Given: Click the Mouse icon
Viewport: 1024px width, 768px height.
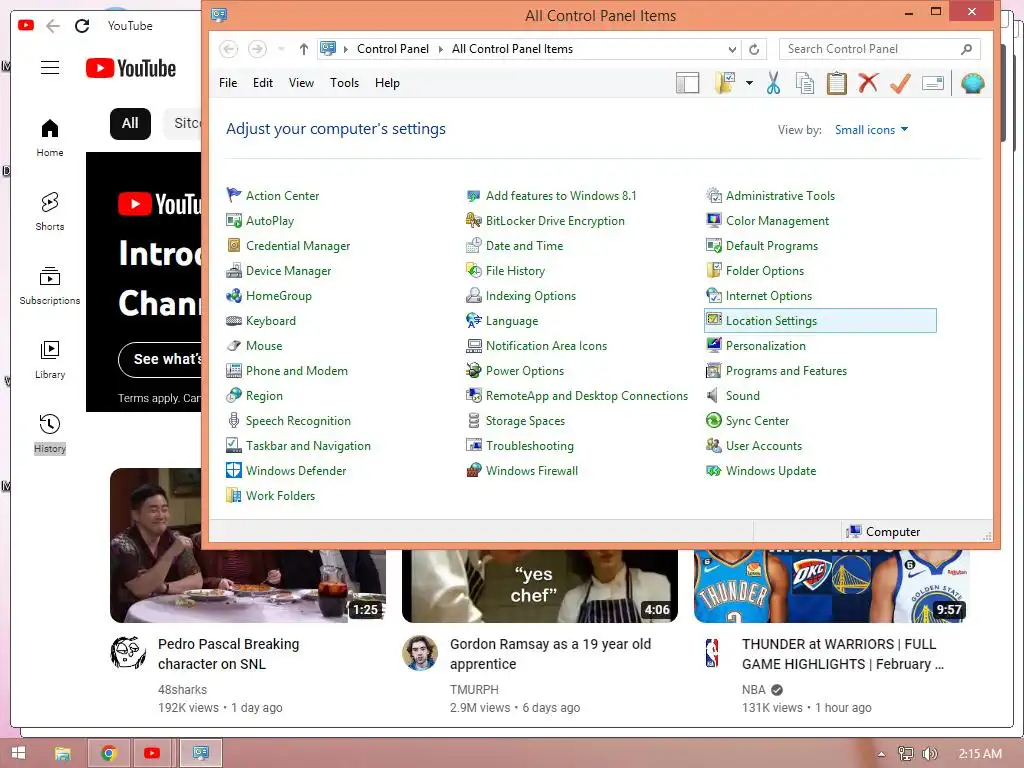Looking at the screenshot, I should [x=234, y=346].
